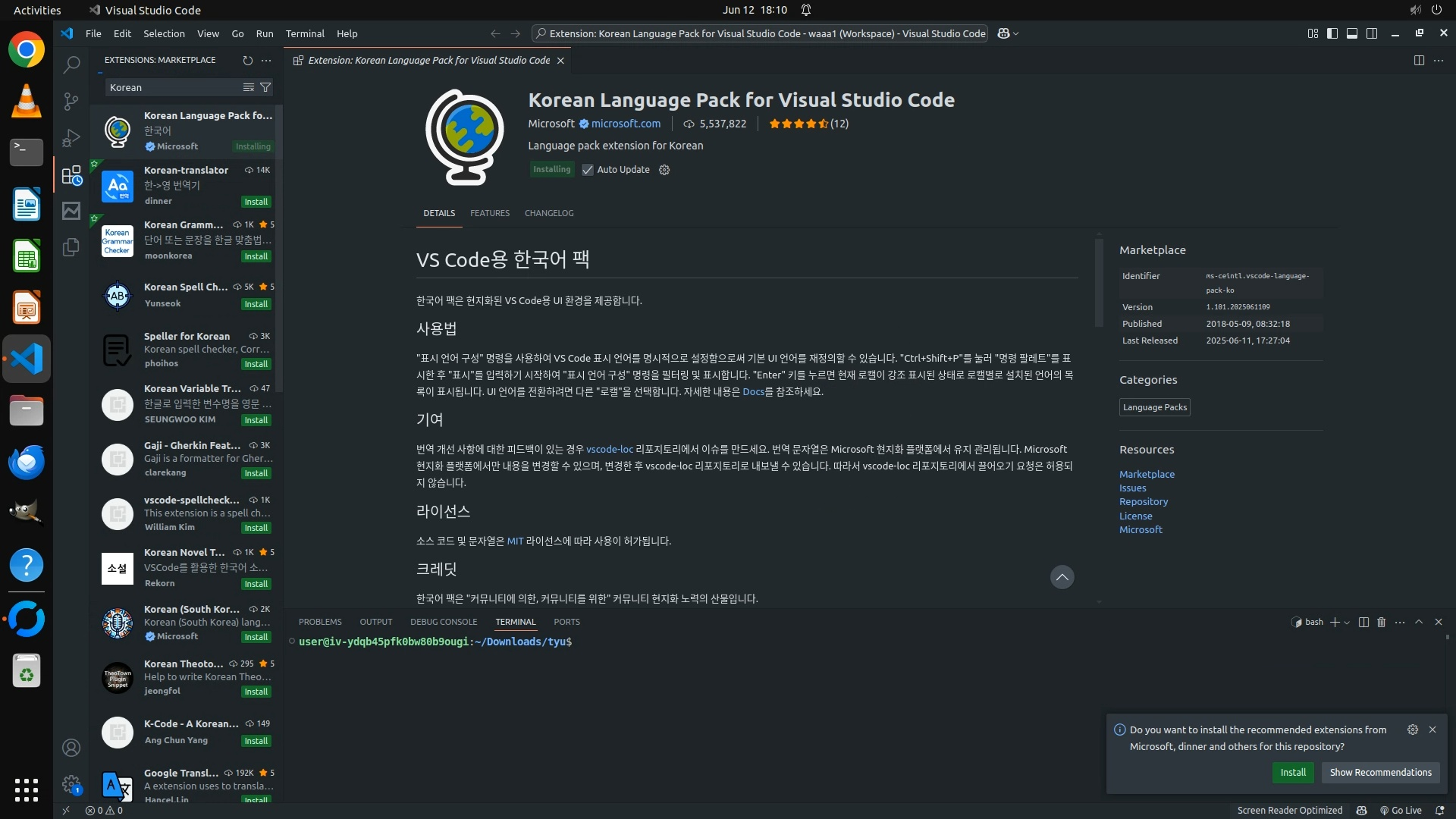Image resolution: width=1456 pixels, height=819 pixels.
Task: Open the Manage gear in the activity bar
Action: click(x=71, y=783)
